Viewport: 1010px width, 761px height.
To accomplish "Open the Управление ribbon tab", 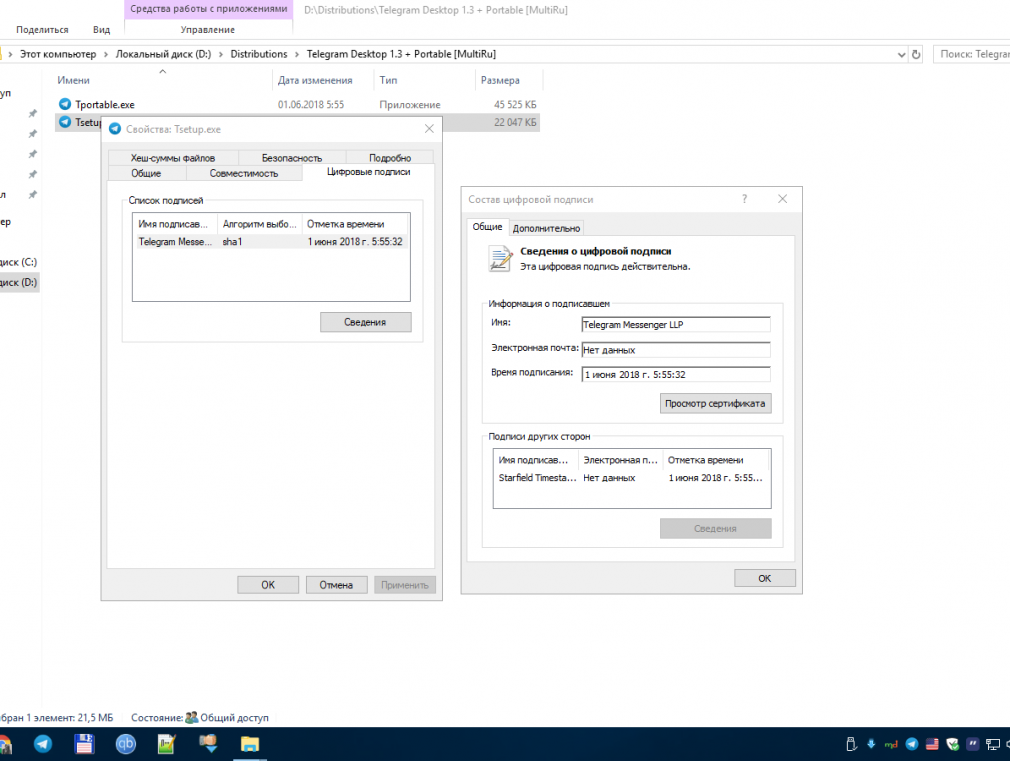I will click(207, 30).
